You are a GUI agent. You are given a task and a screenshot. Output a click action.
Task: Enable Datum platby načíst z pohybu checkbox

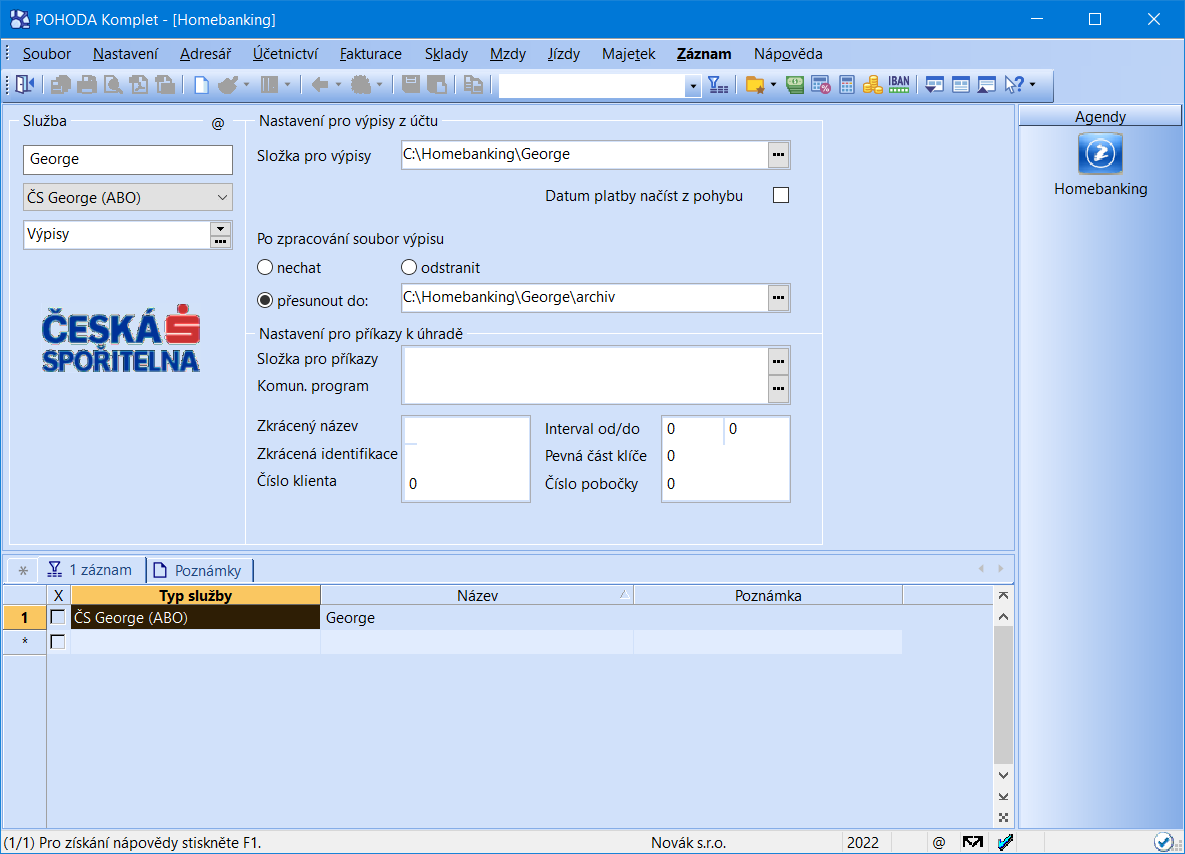pyautogui.click(x=781, y=196)
